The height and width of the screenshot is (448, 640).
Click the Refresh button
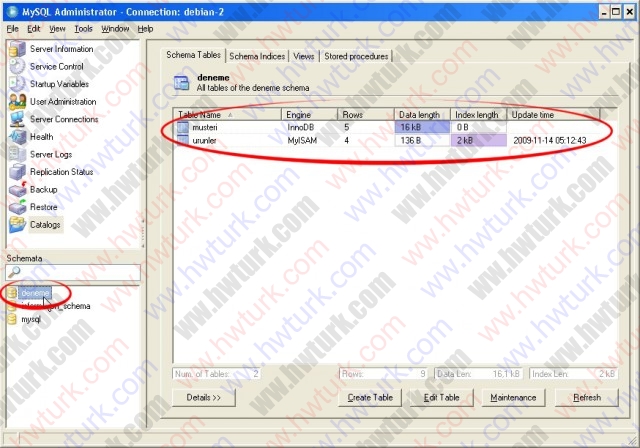tap(587, 397)
